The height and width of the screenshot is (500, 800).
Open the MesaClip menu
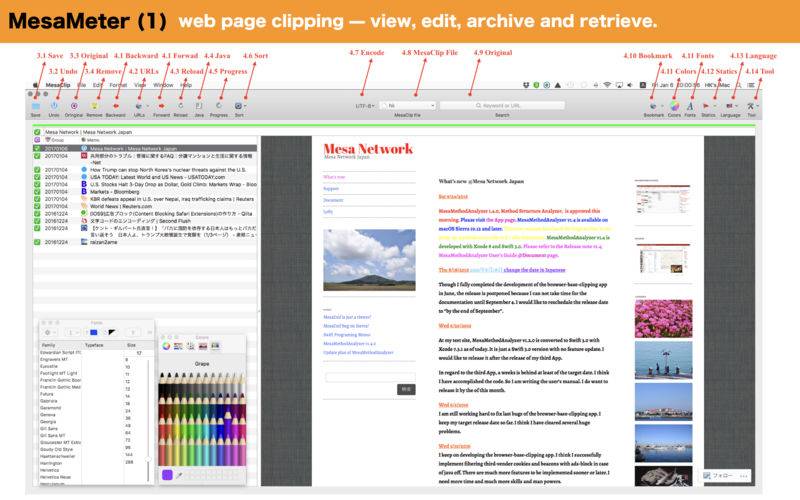[58, 85]
